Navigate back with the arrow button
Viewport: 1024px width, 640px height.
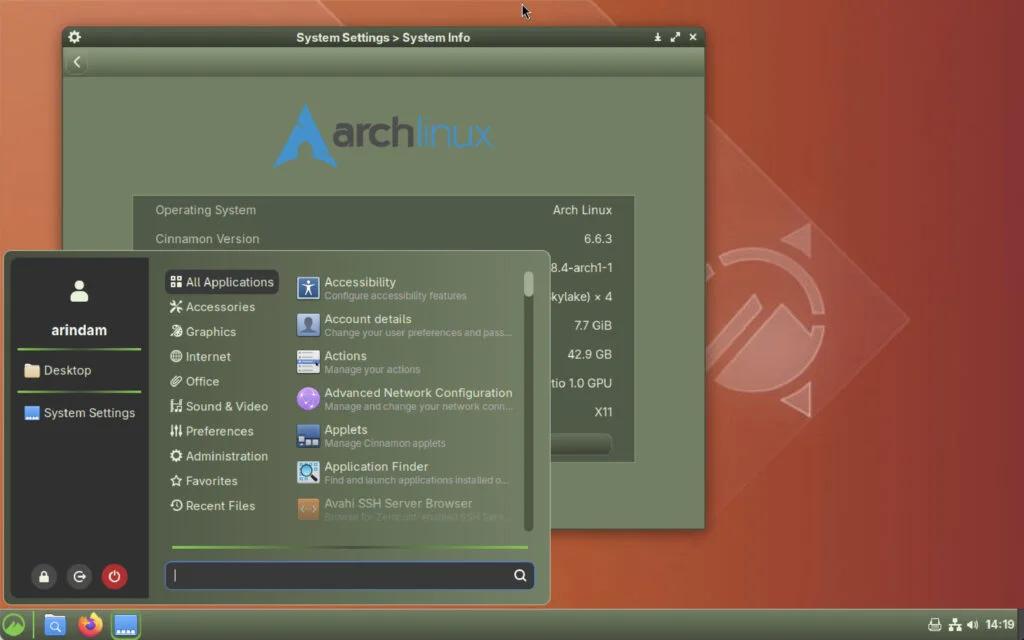[x=76, y=61]
